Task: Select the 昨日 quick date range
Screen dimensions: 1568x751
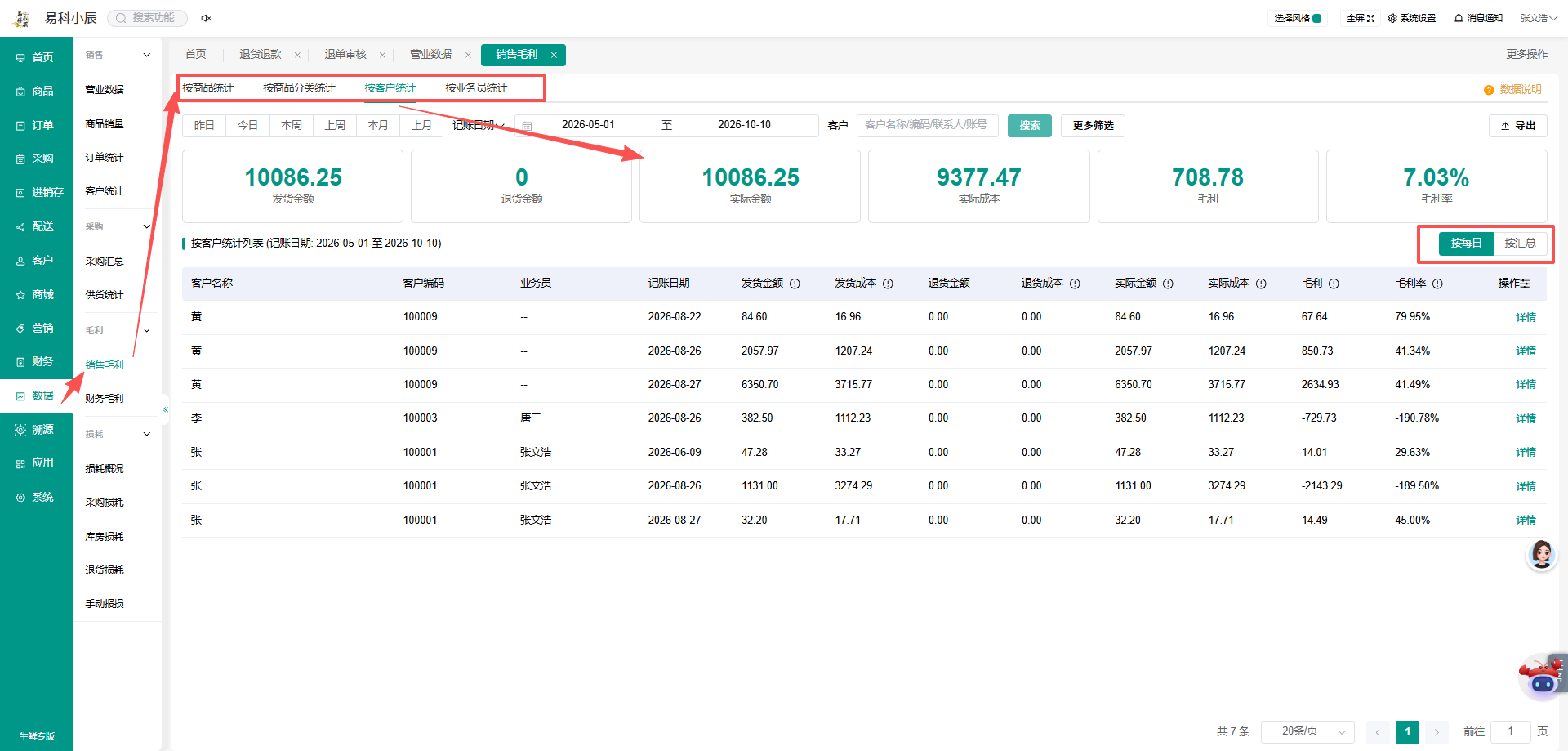Action: click(204, 125)
